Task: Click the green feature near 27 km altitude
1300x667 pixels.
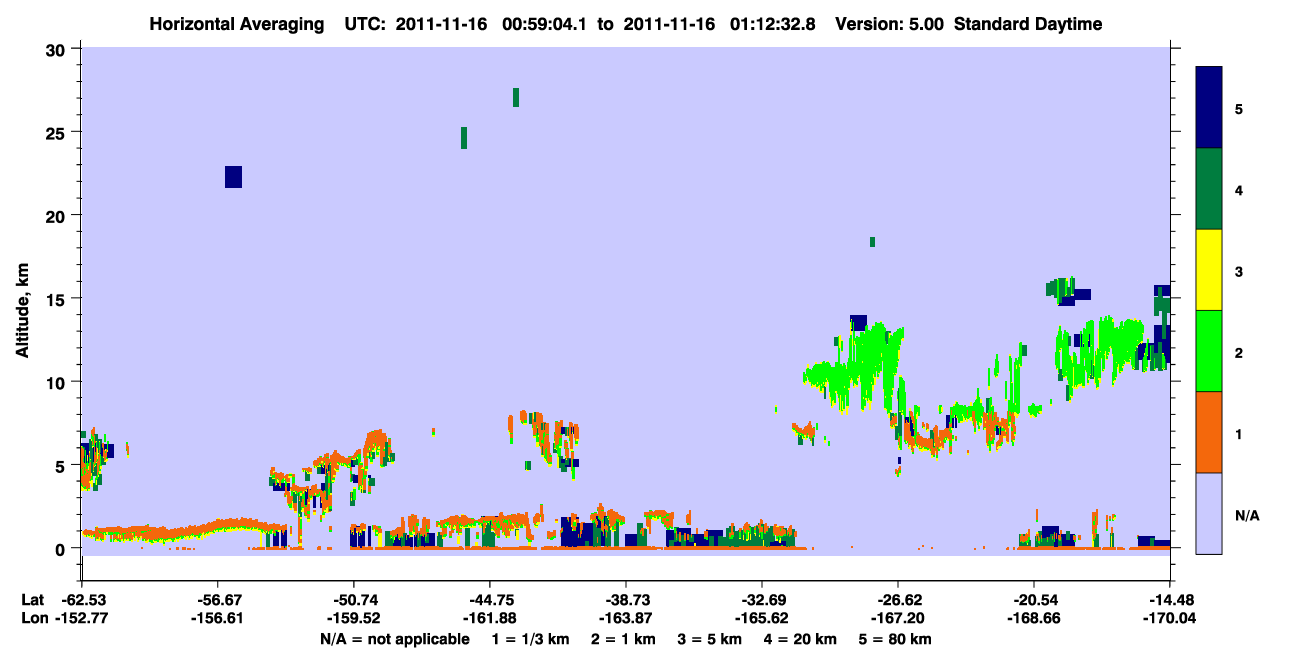Action: click(516, 97)
